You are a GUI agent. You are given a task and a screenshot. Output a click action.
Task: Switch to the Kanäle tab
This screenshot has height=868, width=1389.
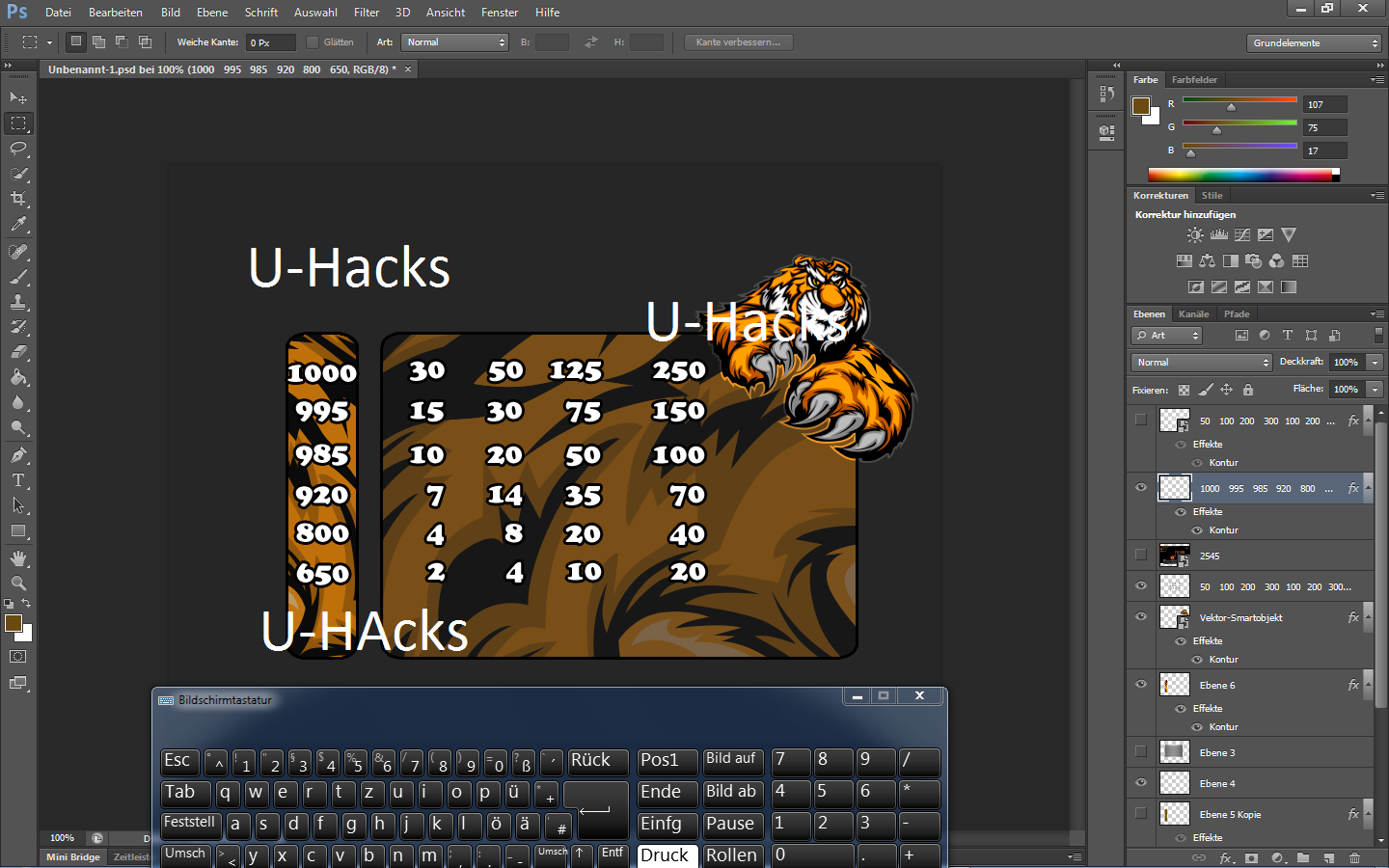pyautogui.click(x=1193, y=314)
